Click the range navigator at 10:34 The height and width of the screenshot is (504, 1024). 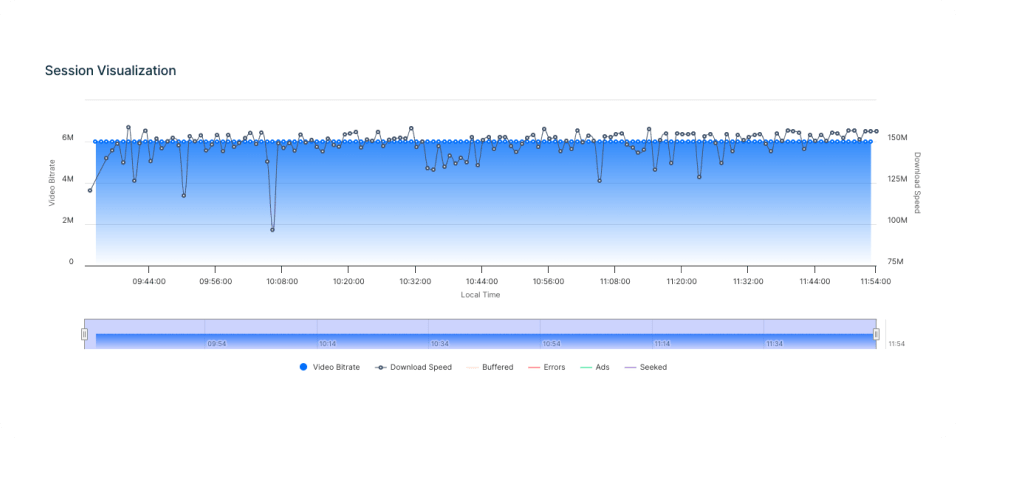439,343
